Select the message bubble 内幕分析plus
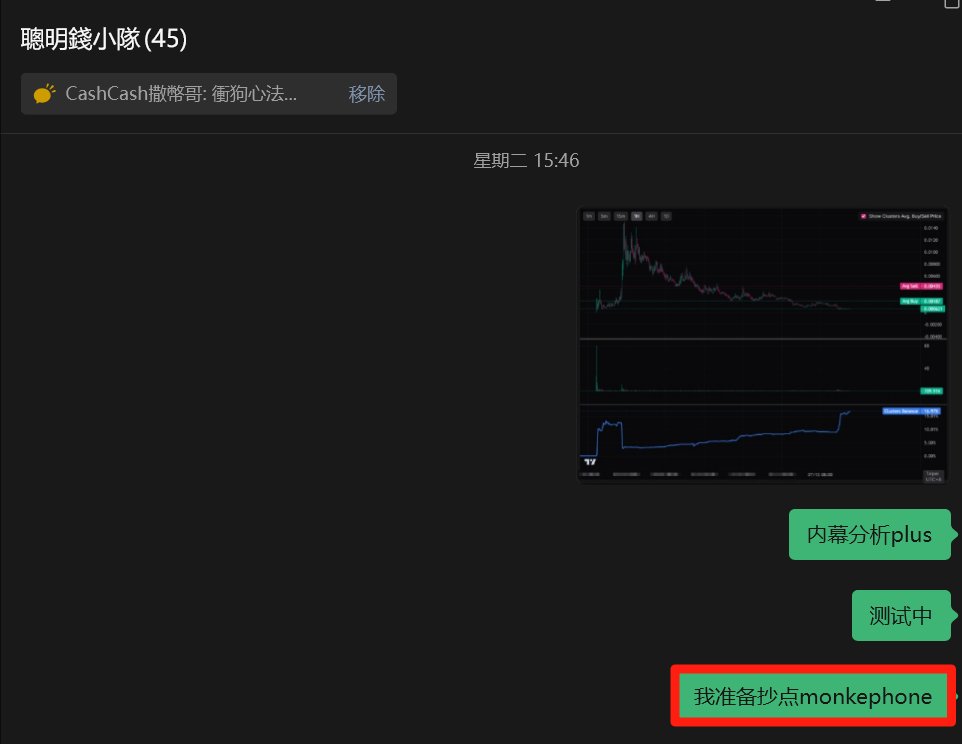 pyautogui.click(x=869, y=534)
